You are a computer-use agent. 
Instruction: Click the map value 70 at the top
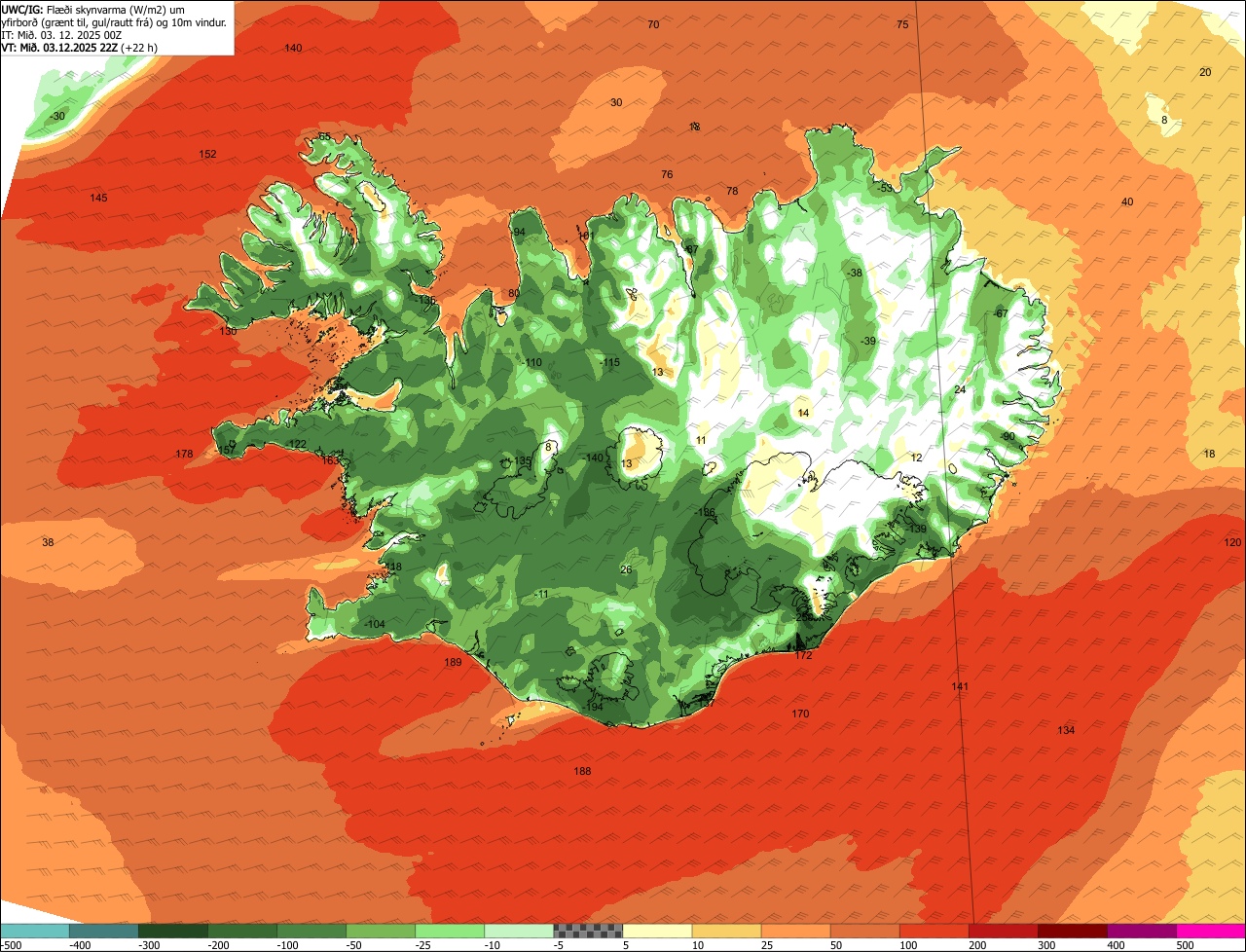point(653,24)
